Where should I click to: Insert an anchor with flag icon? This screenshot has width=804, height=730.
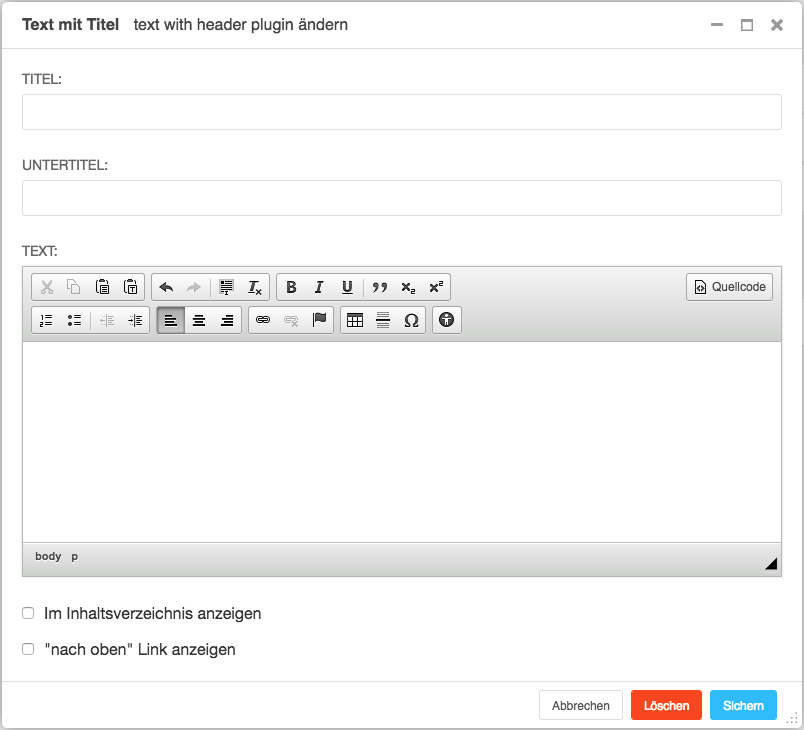pos(319,320)
